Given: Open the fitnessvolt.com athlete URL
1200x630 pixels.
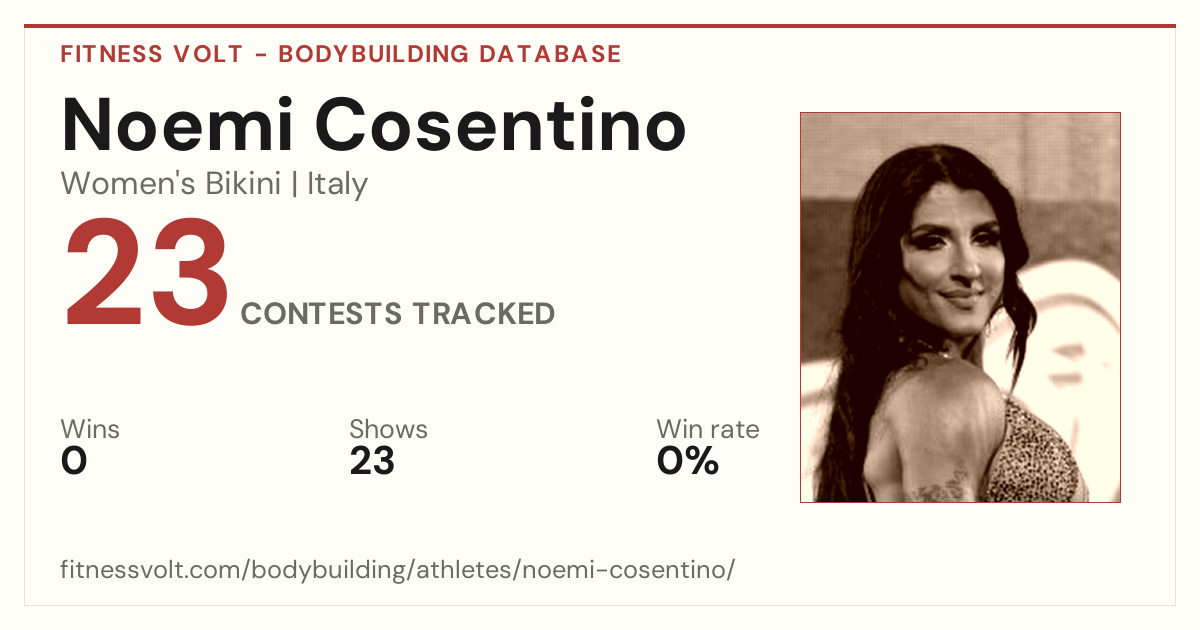Looking at the screenshot, I should pyautogui.click(x=398, y=570).
